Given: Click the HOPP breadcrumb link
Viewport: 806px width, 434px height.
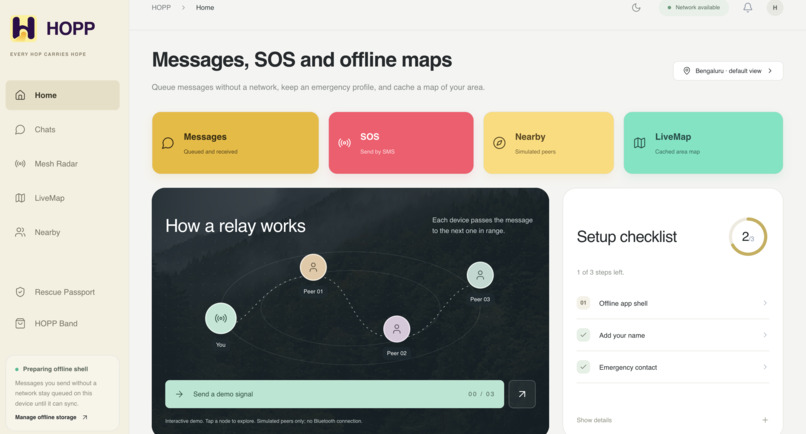Looking at the screenshot, I should (x=161, y=8).
